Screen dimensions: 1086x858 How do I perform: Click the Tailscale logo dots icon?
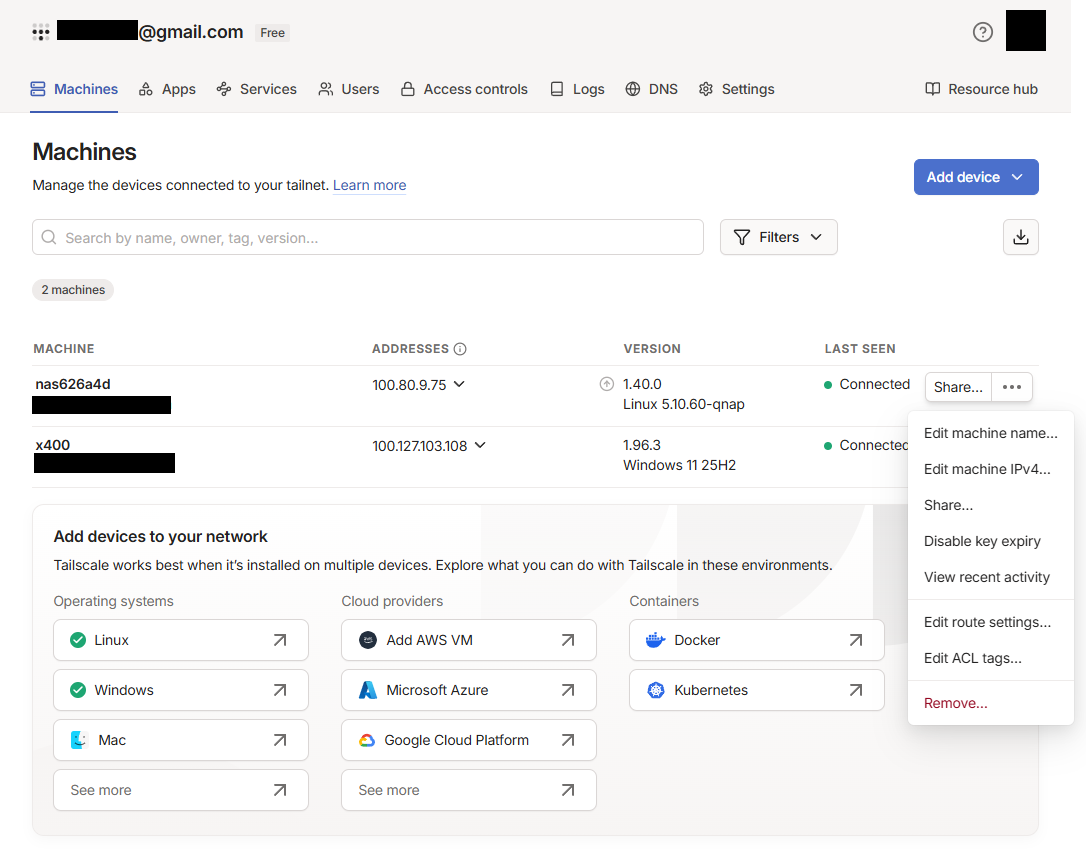(41, 32)
